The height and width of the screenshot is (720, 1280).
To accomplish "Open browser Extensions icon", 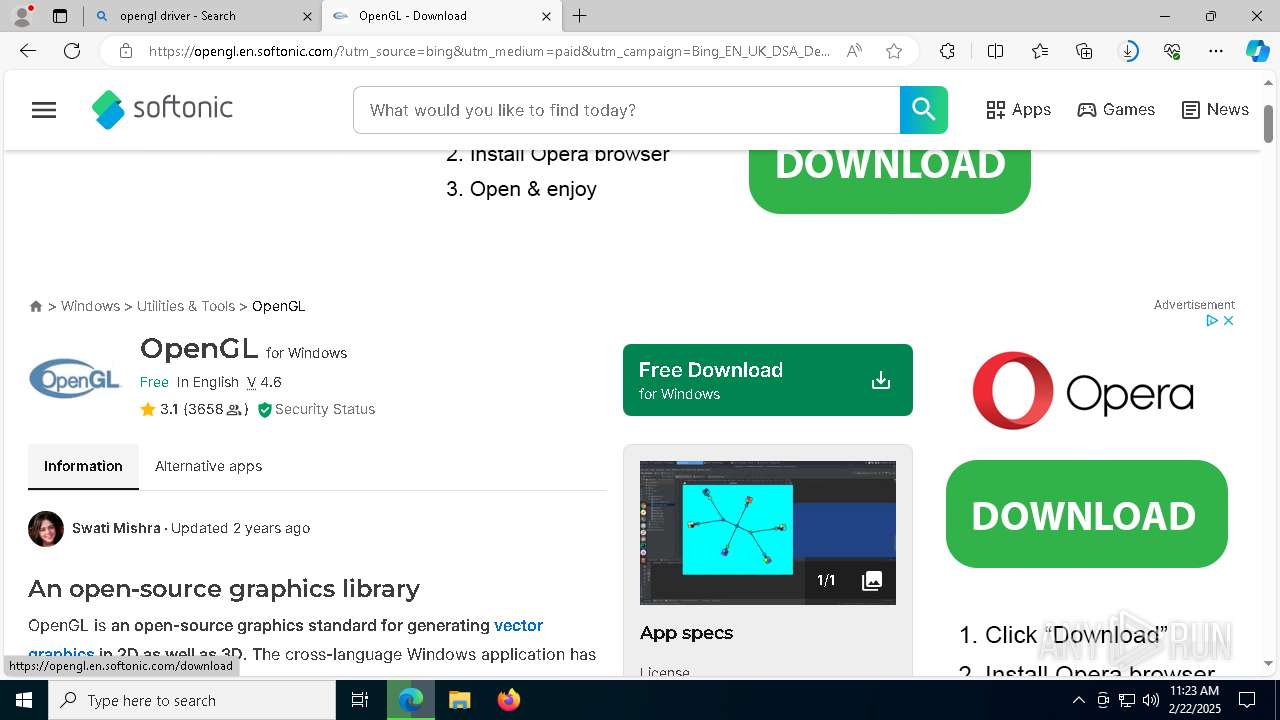I will [947, 51].
